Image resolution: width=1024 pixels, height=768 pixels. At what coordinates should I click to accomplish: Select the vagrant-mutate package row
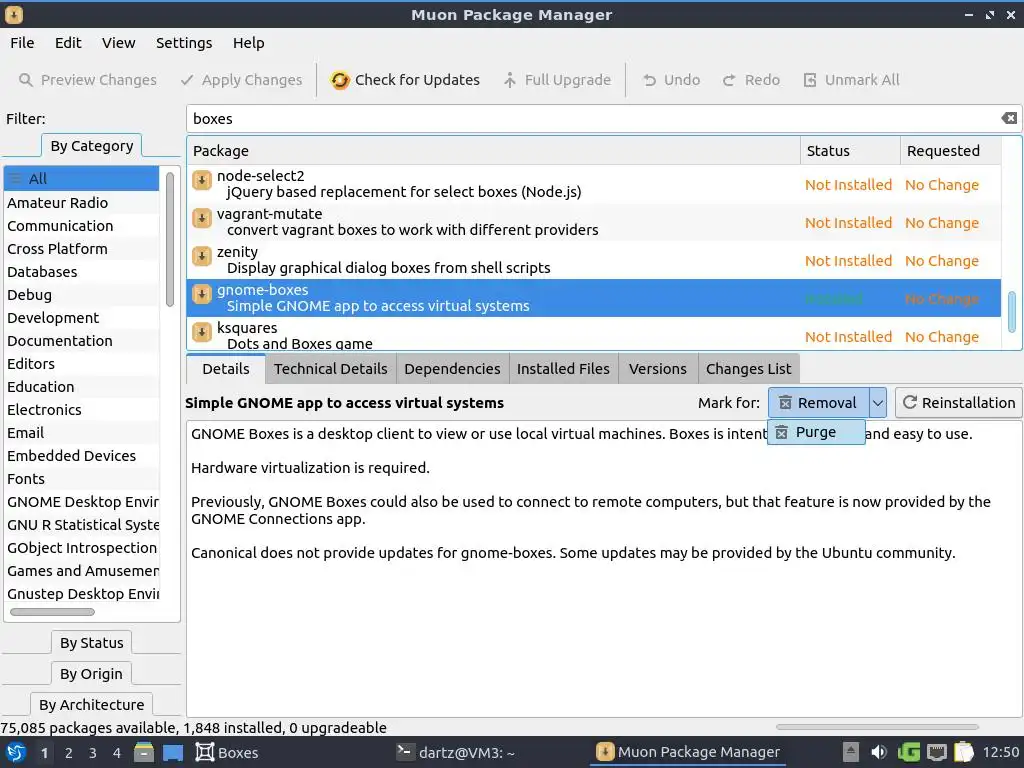pos(594,222)
